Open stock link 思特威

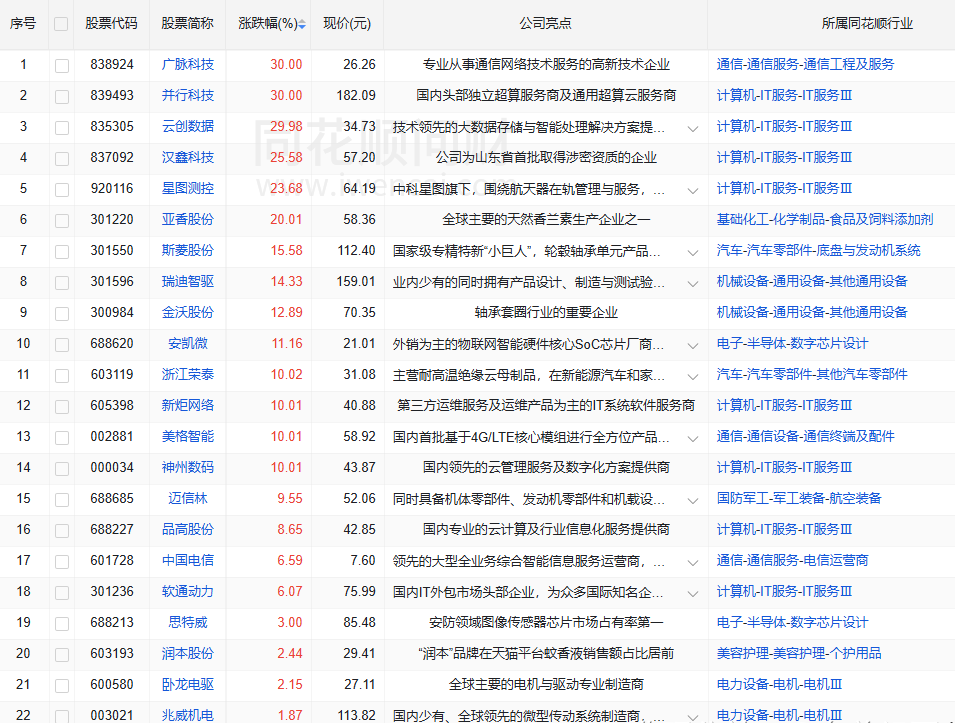(x=188, y=622)
